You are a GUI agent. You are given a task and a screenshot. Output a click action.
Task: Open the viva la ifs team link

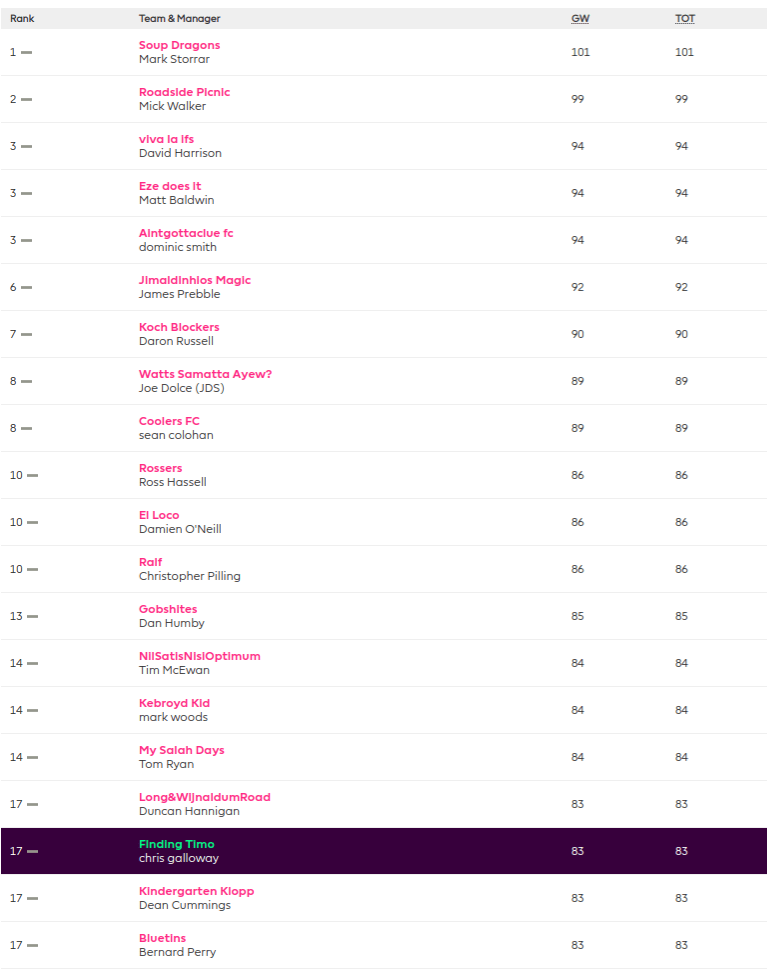[x=166, y=139]
